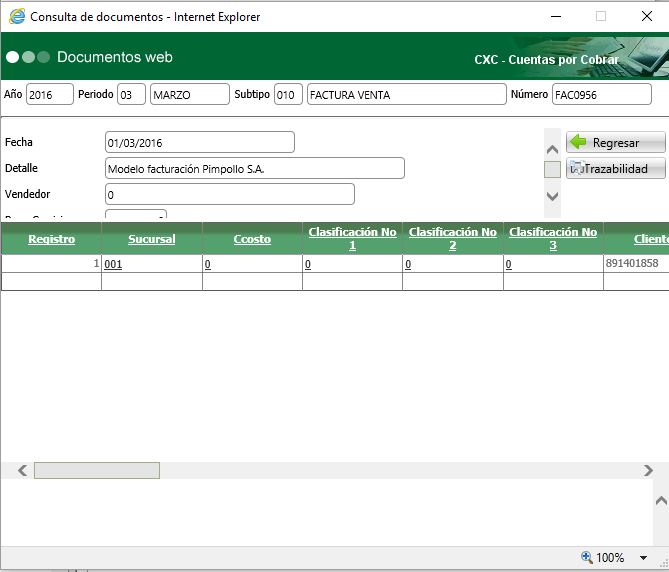Click the zoom magnifier icon
669x572 pixels.
587,557
